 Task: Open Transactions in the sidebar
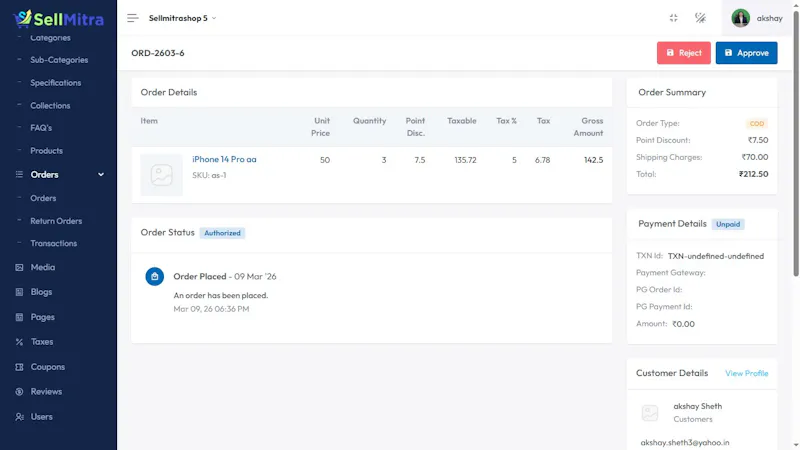point(54,243)
